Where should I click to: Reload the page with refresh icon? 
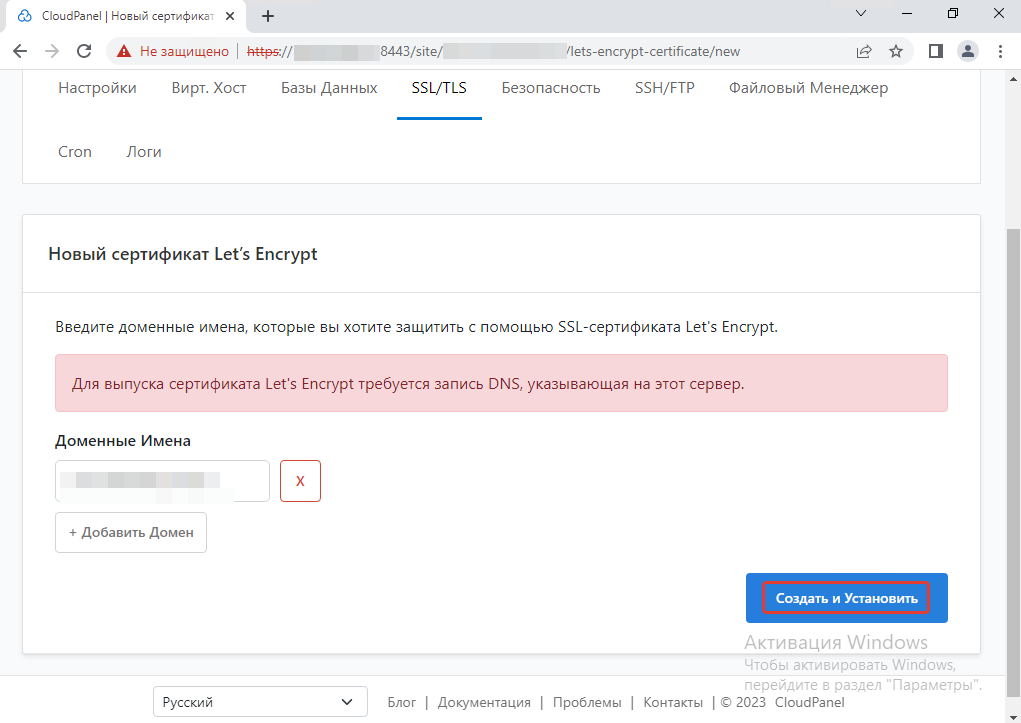[84, 51]
